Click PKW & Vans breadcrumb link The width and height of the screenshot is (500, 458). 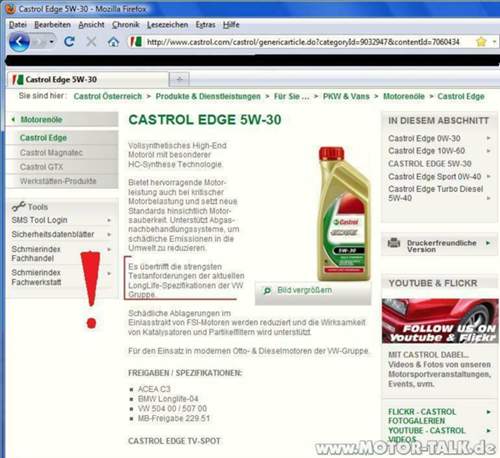pyautogui.click(x=346, y=96)
